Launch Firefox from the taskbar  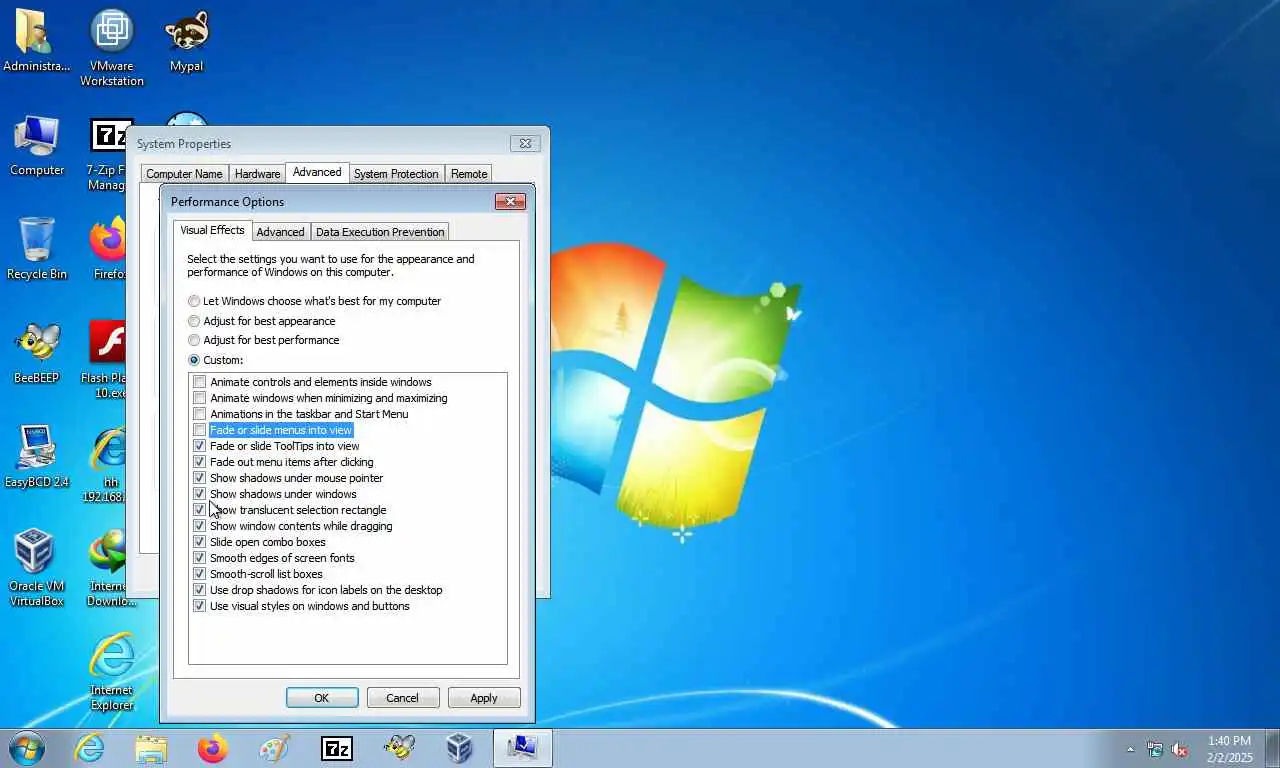tap(212, 748)
